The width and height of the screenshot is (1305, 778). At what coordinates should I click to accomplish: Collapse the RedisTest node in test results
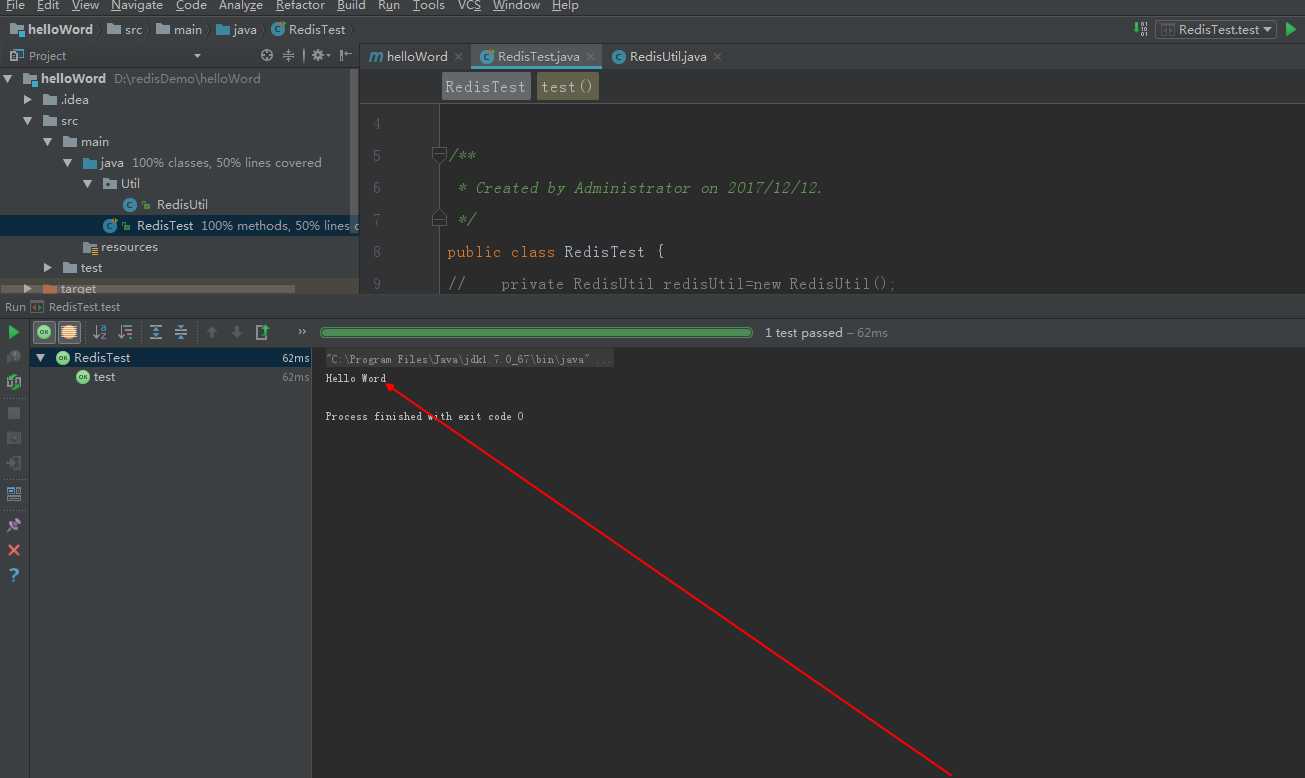(41, 357)
